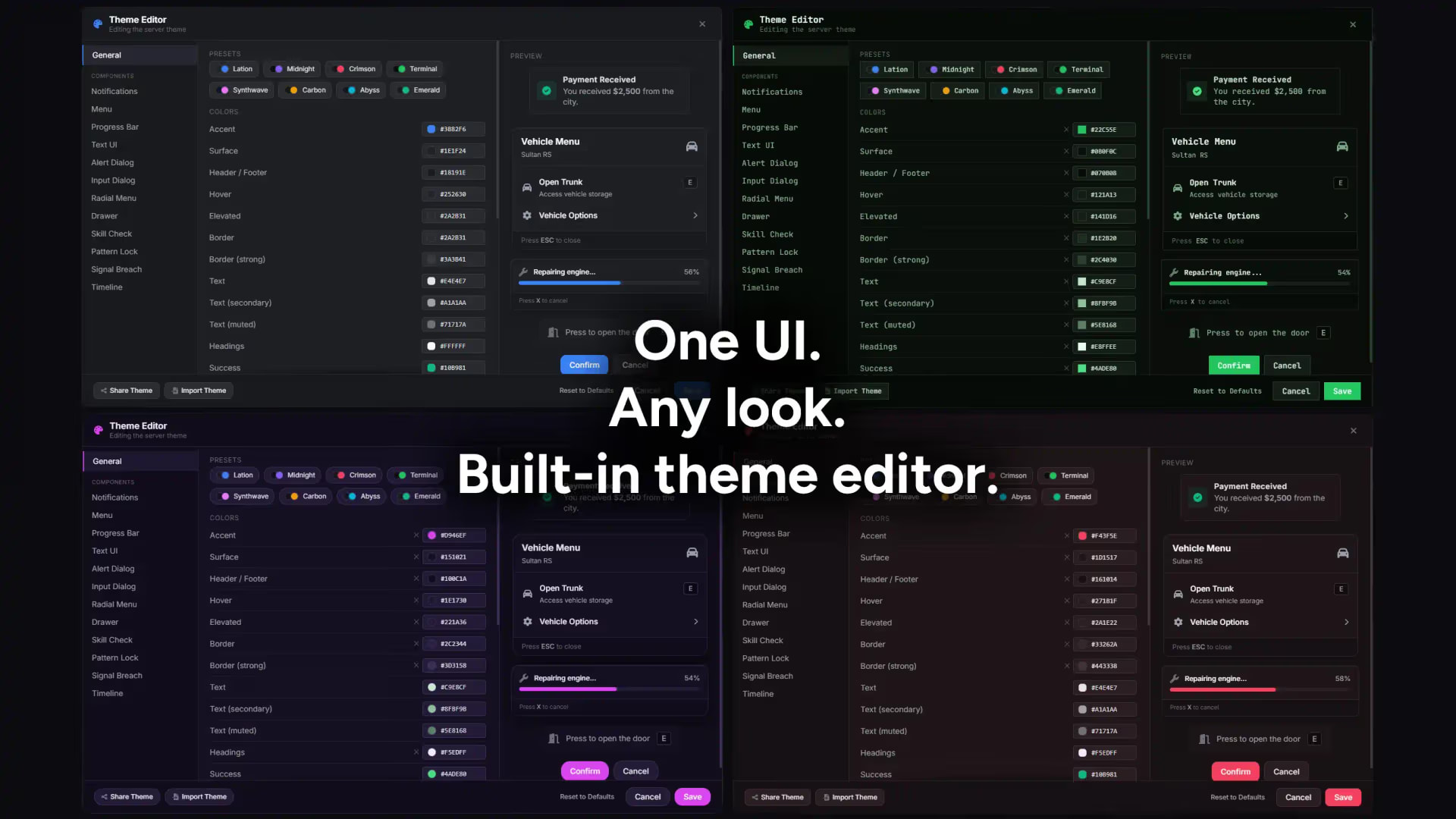Click the car icon in red Vehicle Menu preview
The height and width of the screenshot is (819, 1456).
click(1343, 554)
